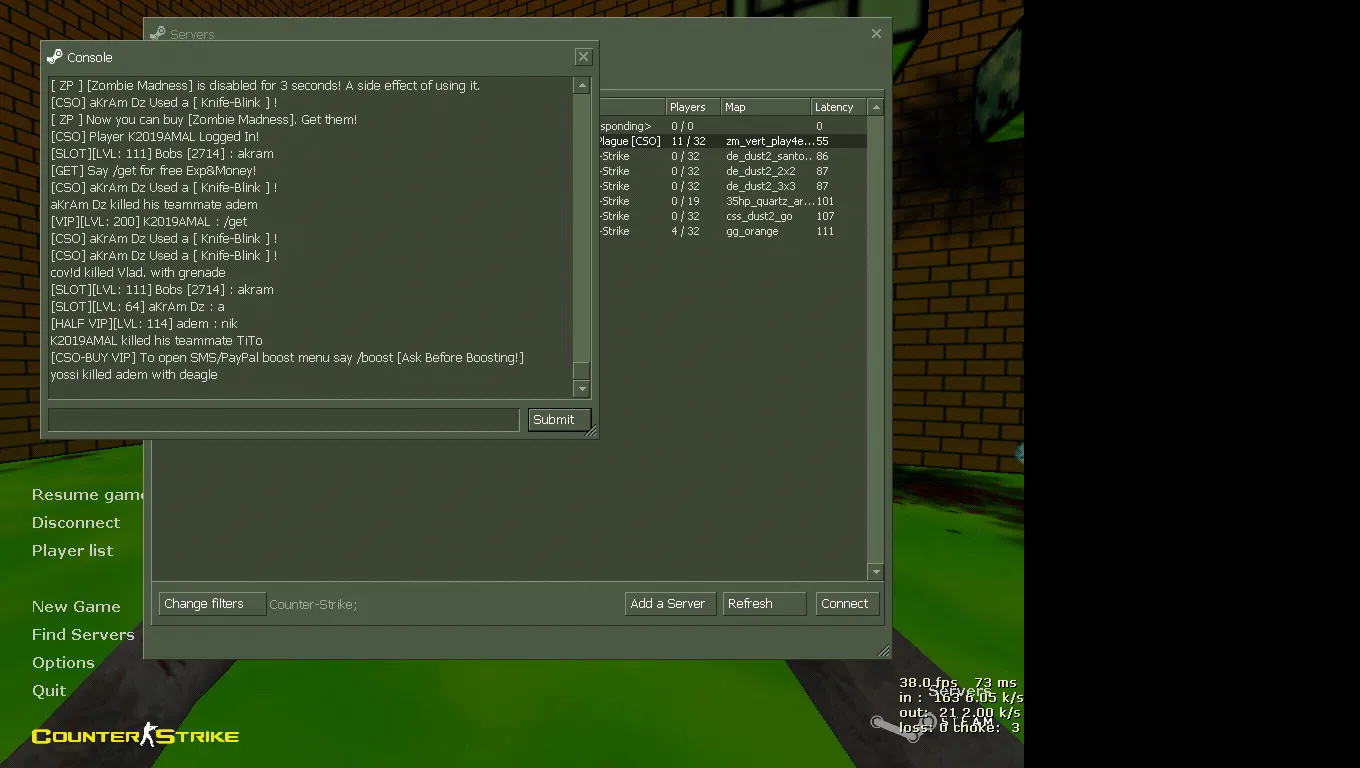
Task: Sort servers by the Latency column
Action: coord(839,107)
